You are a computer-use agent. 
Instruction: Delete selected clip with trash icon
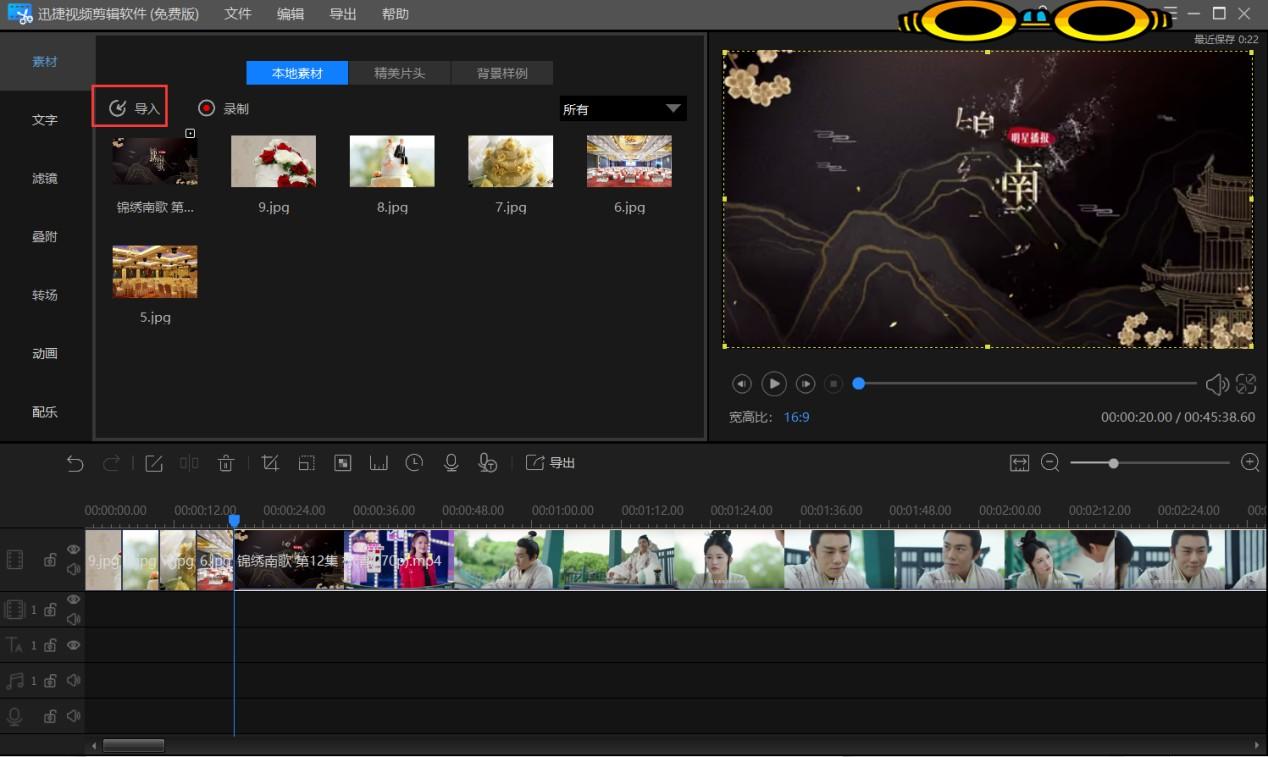[x=226, y=463]
